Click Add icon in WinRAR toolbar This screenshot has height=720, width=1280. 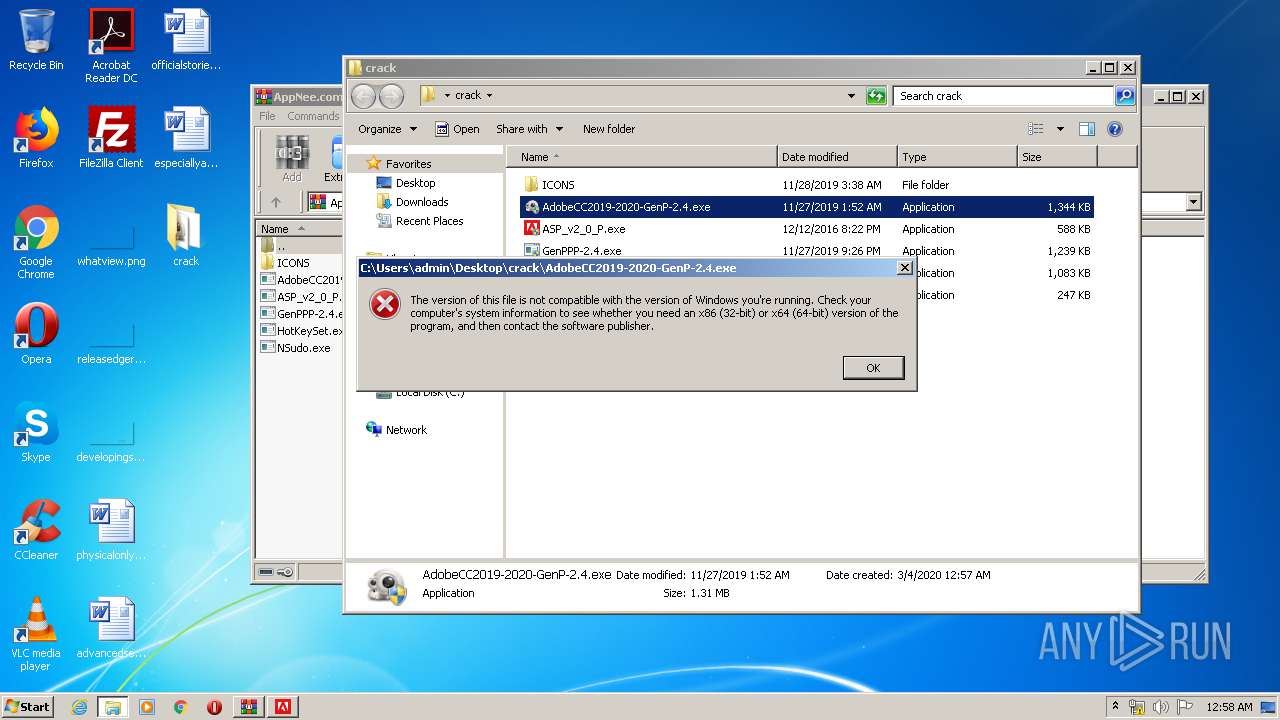(291, 160)
